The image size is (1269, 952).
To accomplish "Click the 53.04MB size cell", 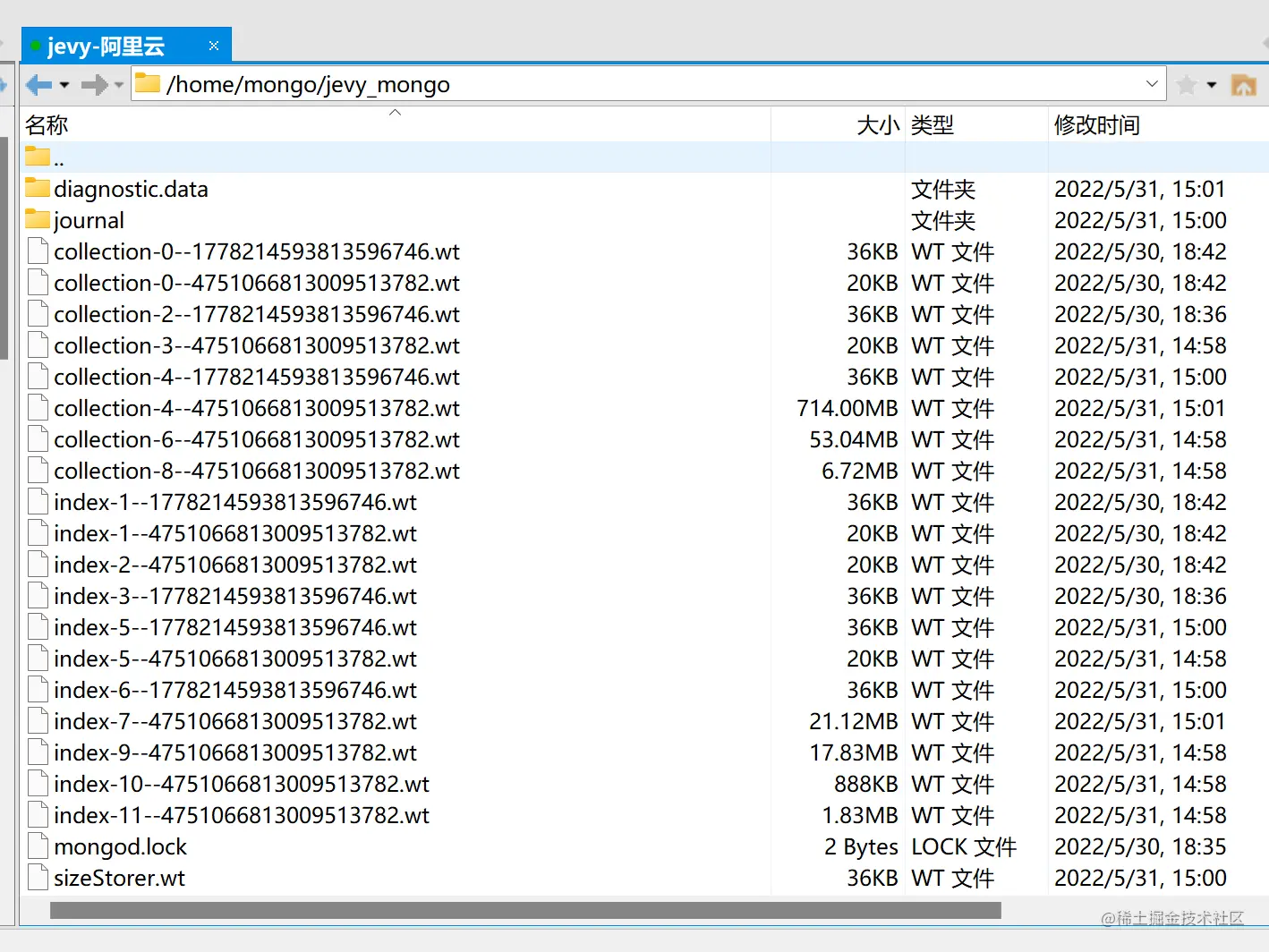I will click(x=853, y=439).
